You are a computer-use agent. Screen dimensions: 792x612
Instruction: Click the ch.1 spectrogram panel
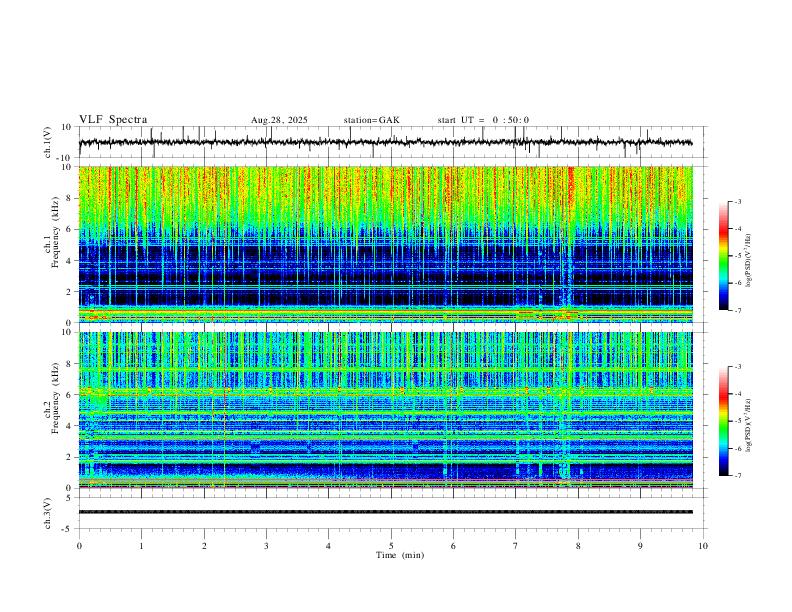[x=386, y=244]
